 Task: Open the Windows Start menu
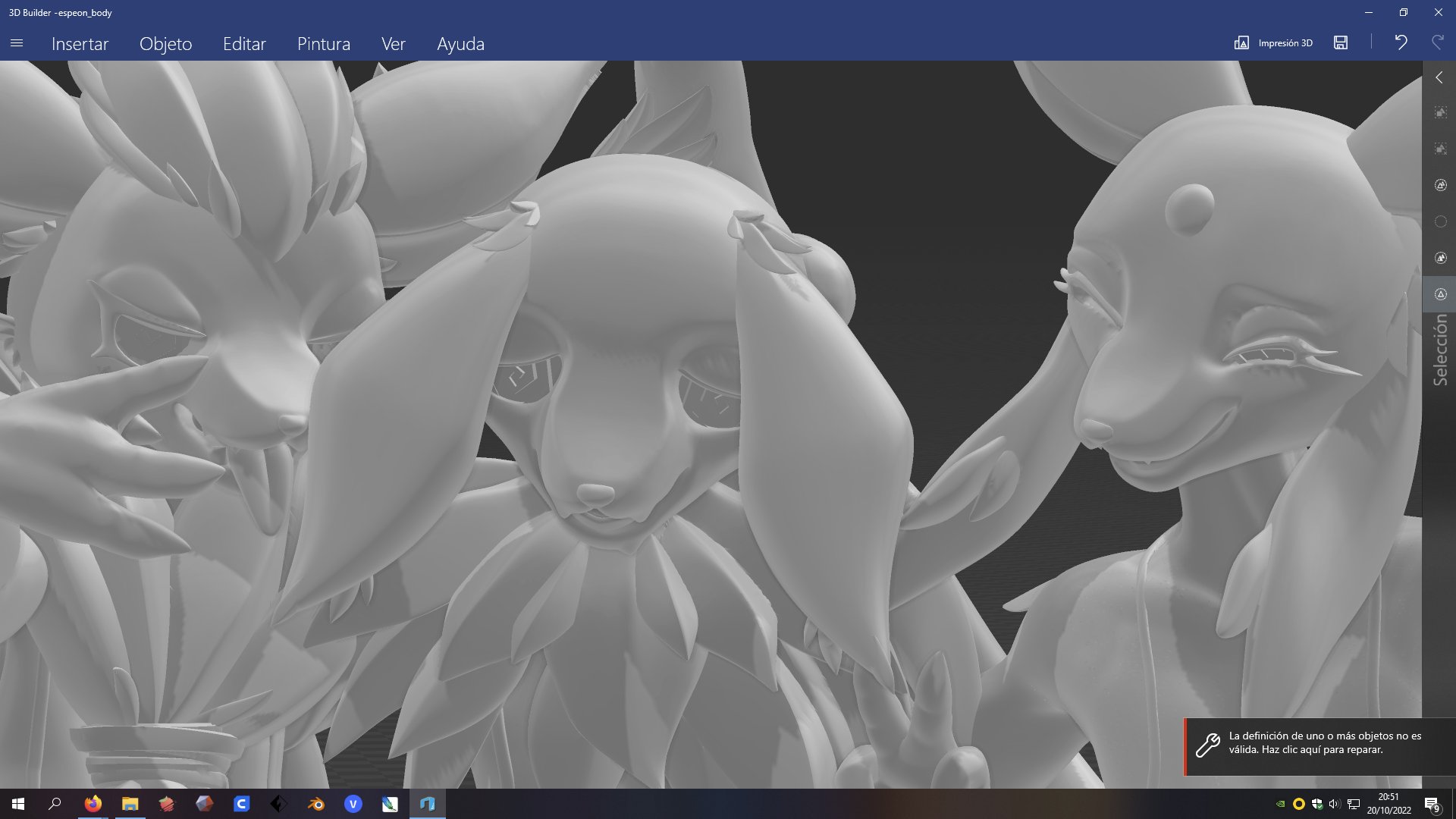18,804
